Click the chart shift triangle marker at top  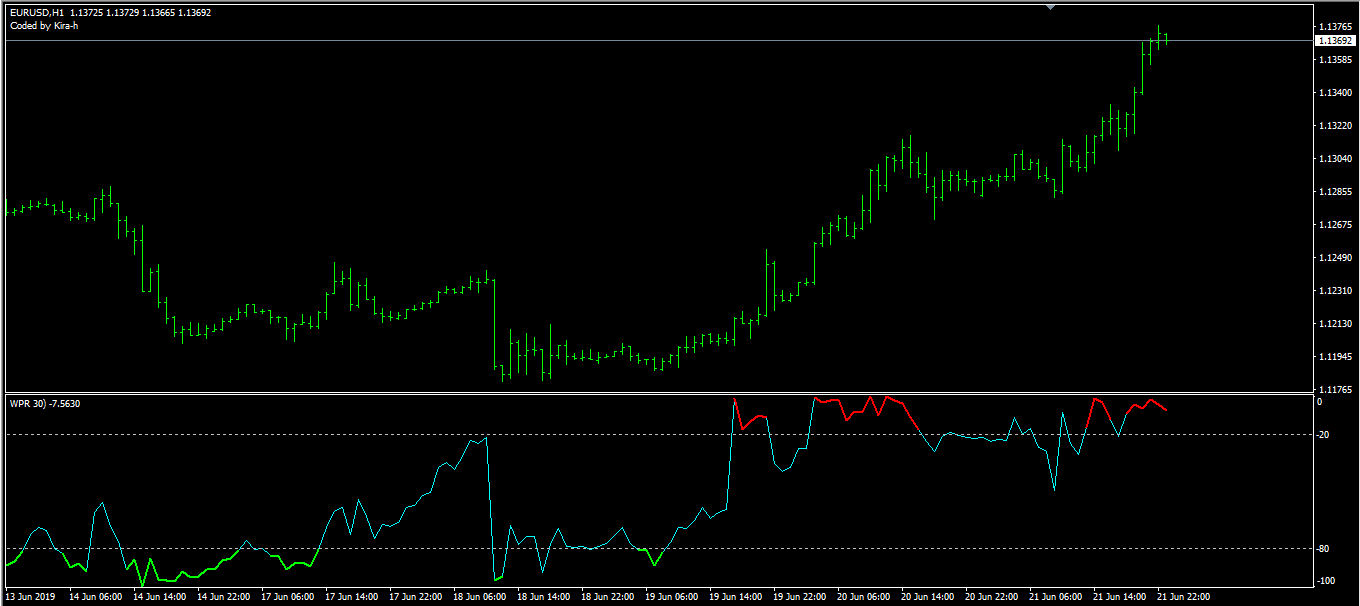coord(1049,6)
